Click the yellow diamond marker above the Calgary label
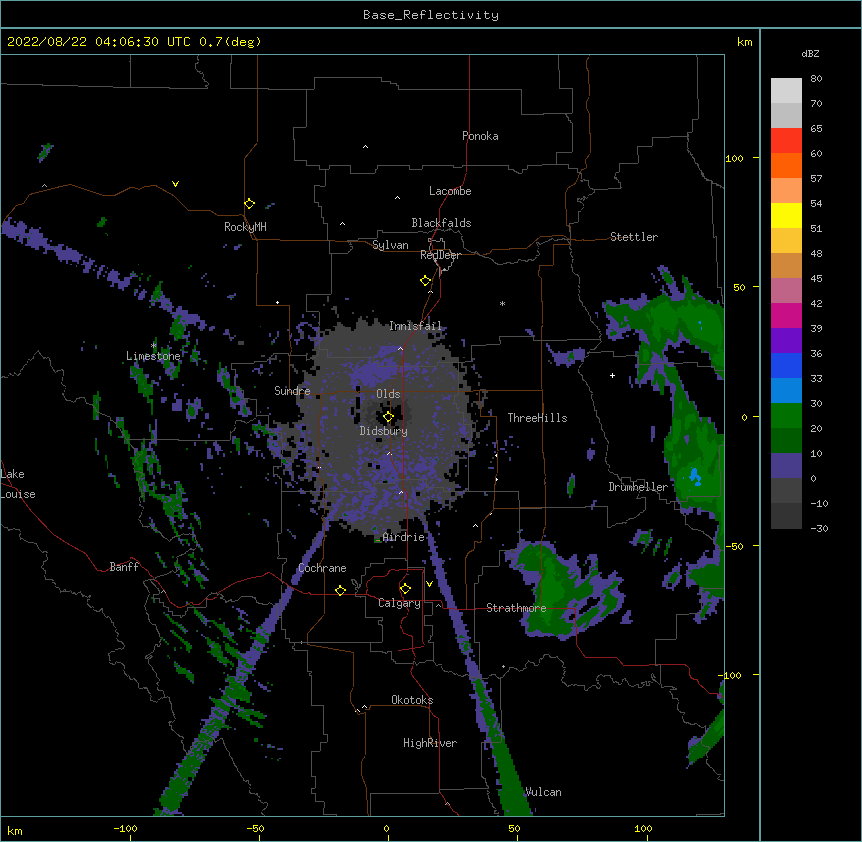This screenshot has width=862, height=842. [x=405, y=589]
